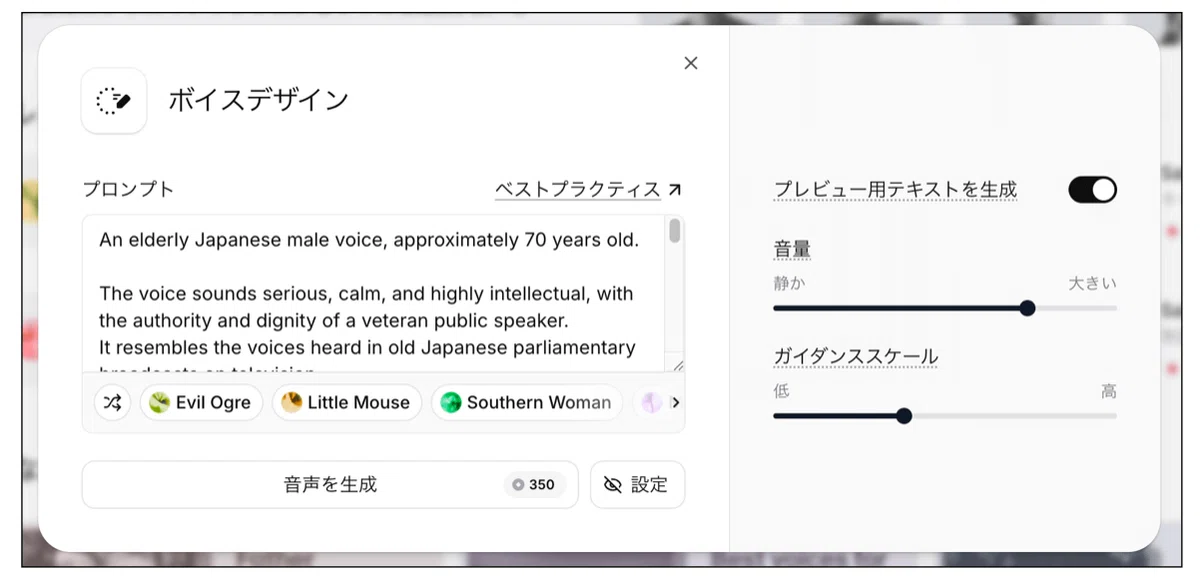
Task: Click the Little Mouse avatar icon
Action: [x=291, y=403]
